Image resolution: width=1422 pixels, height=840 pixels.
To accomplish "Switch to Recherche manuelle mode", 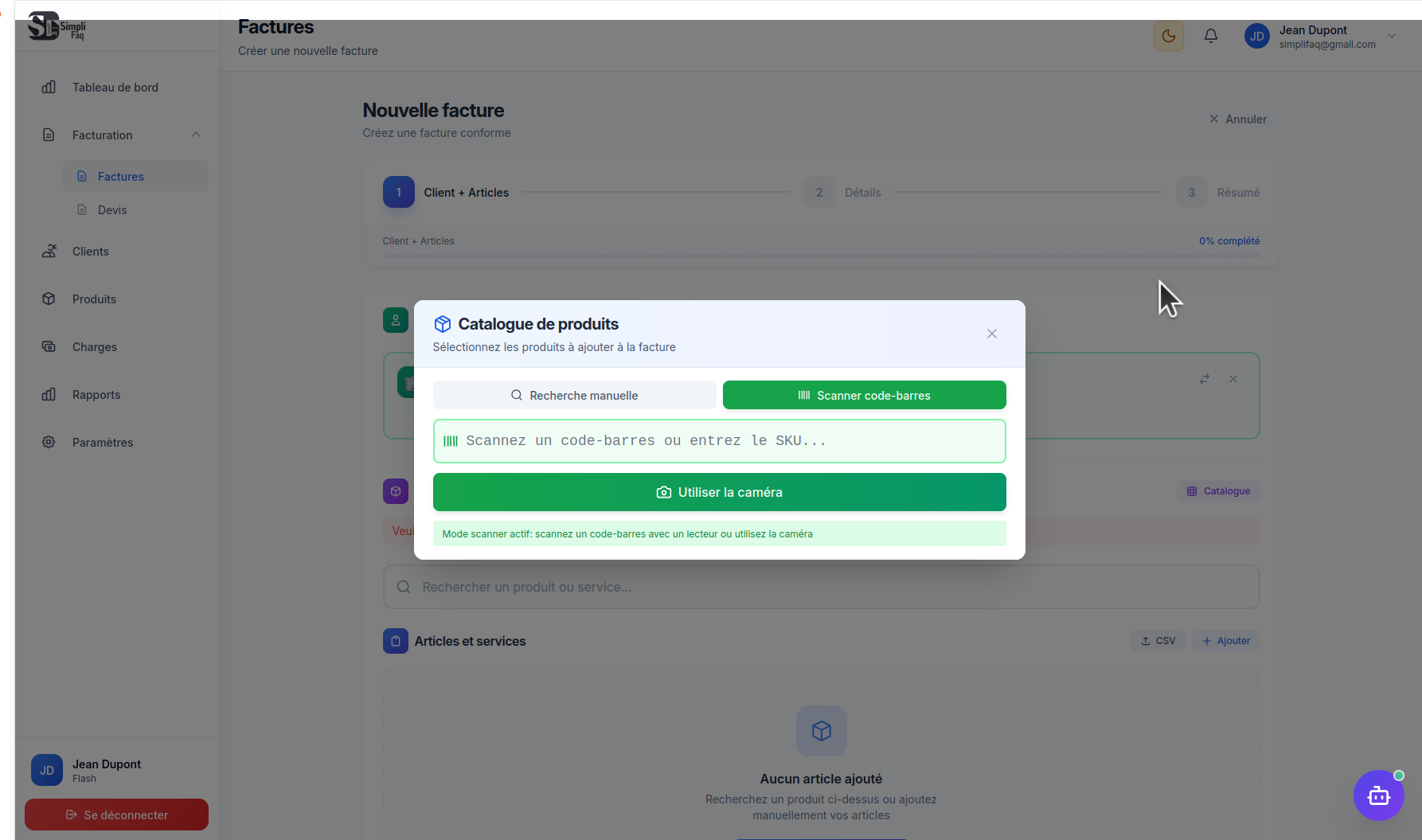I will (574, 395).
